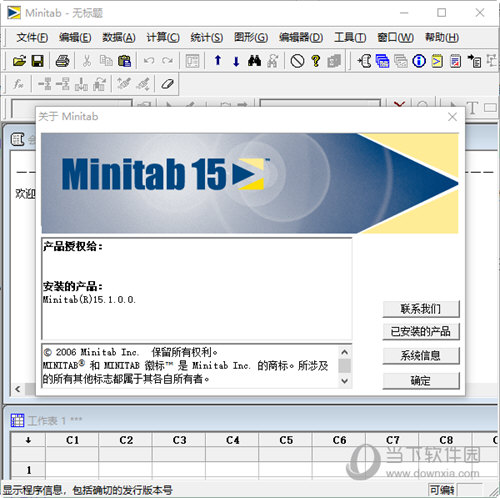This screenshot has width=500, height=498.
Task: Select row header 1 in worksheet
Action: click(29, 470)
